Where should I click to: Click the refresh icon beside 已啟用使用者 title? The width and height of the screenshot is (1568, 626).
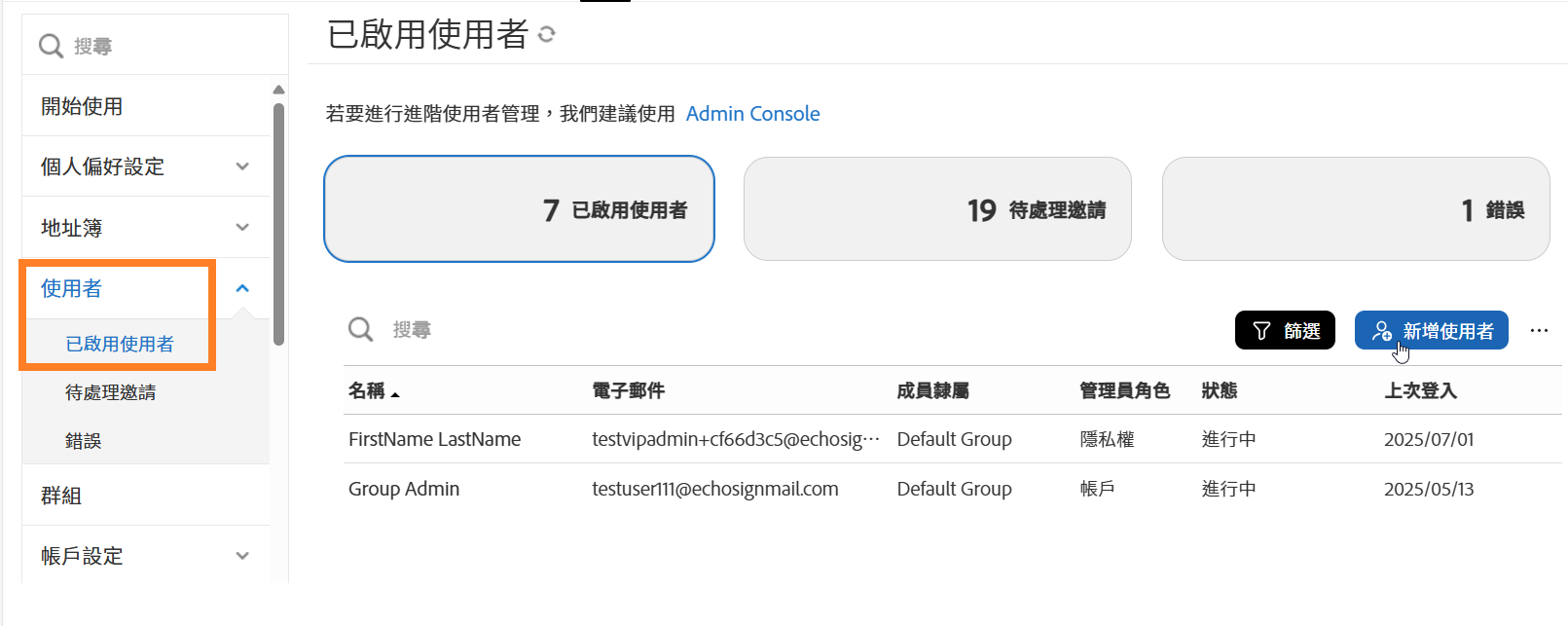pyautogui.click(x=547, y=35)
